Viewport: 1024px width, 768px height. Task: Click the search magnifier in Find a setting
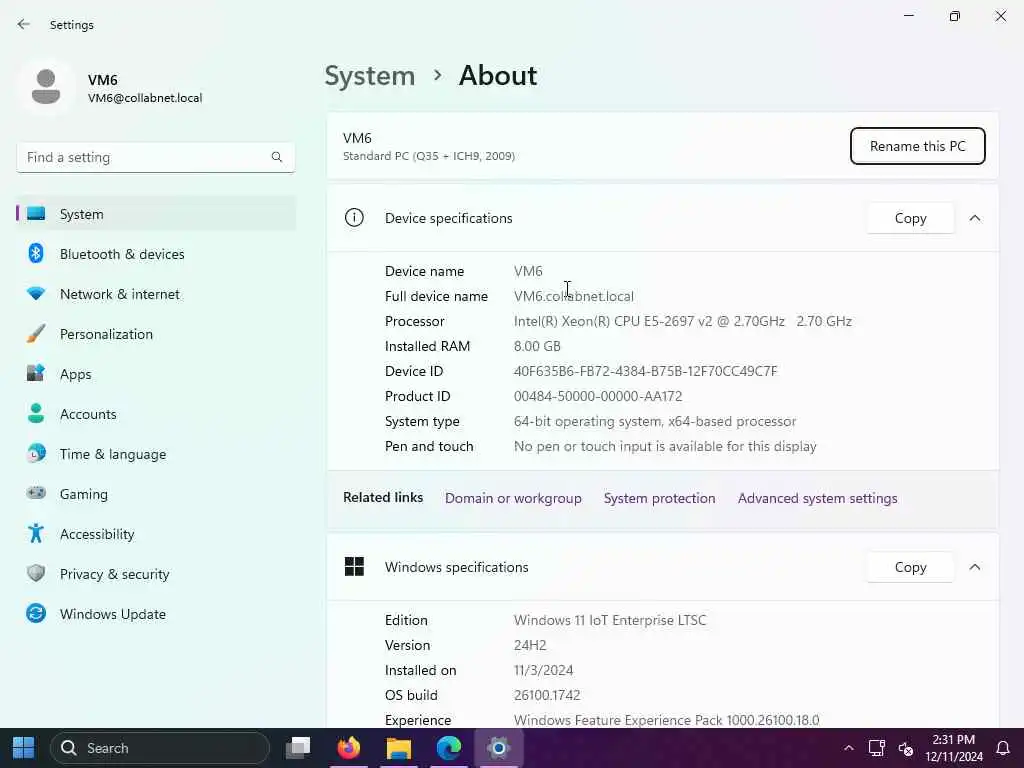(277, 157)
